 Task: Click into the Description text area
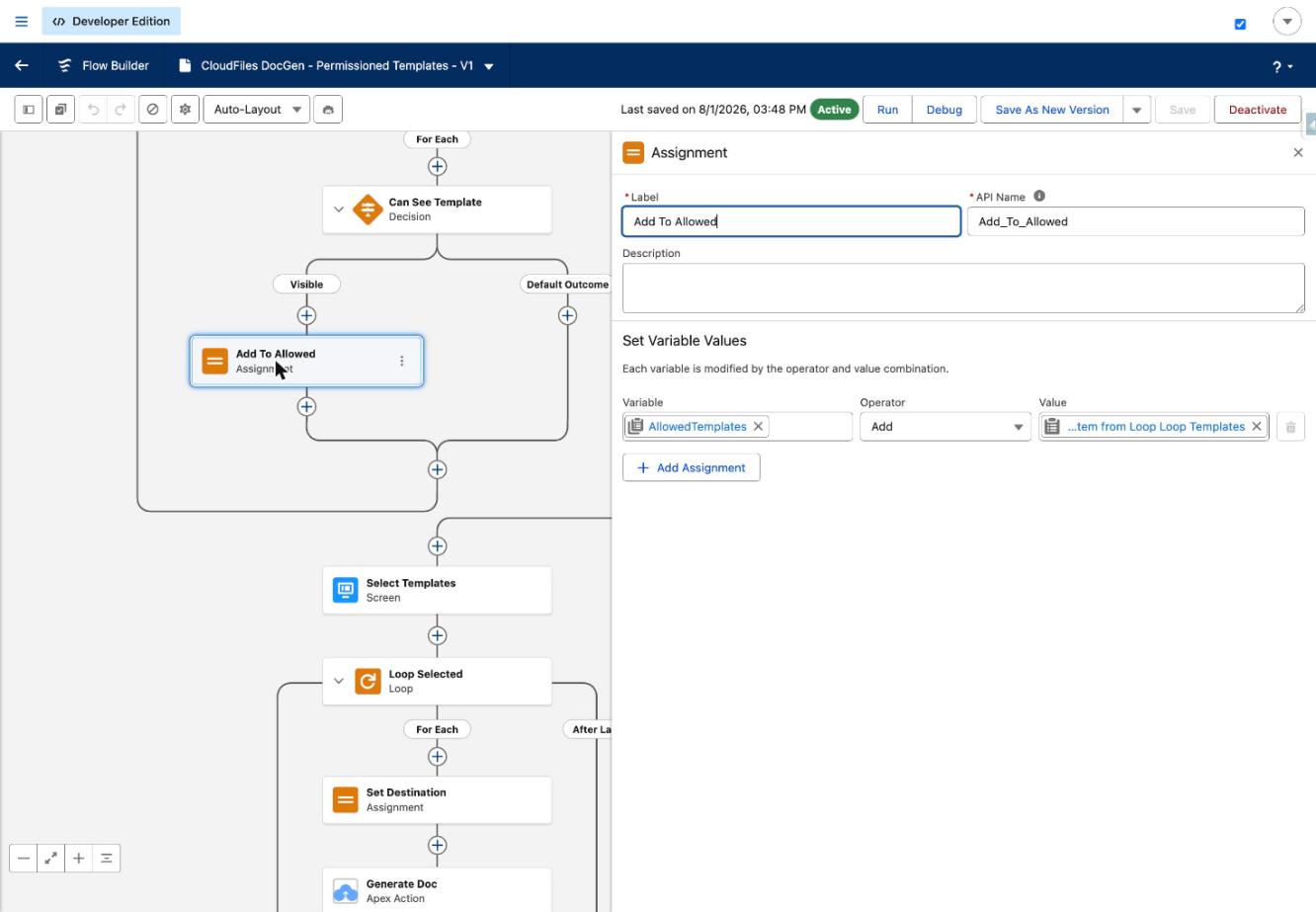(x=963, y=288)
